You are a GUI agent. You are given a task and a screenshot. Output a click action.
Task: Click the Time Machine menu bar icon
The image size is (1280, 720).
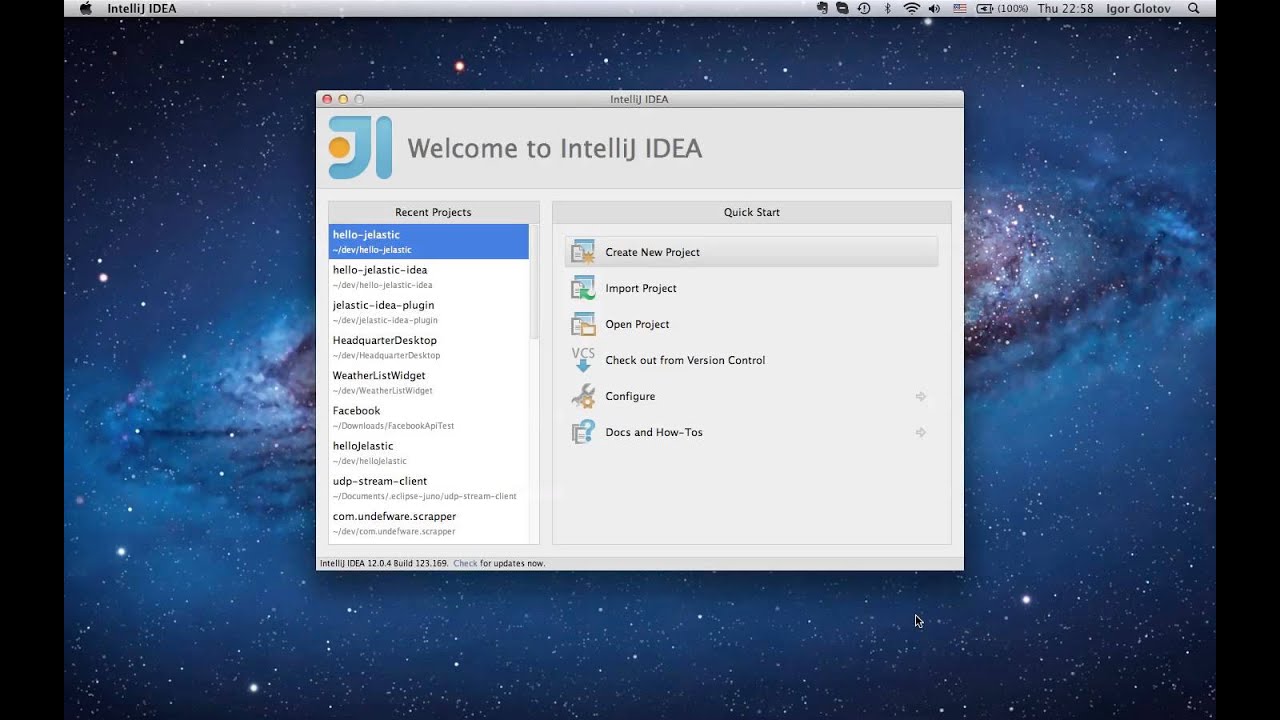[x=863, y=8]
